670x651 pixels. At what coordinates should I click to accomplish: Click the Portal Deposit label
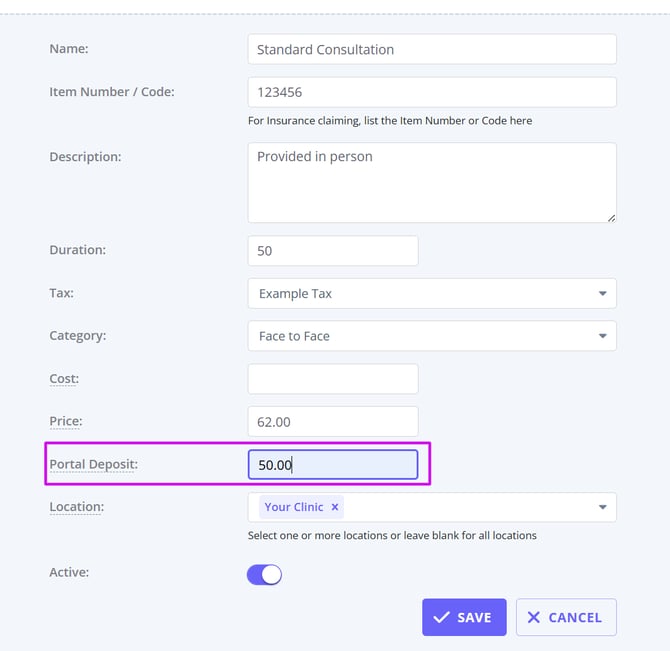[x=94, y=465]
